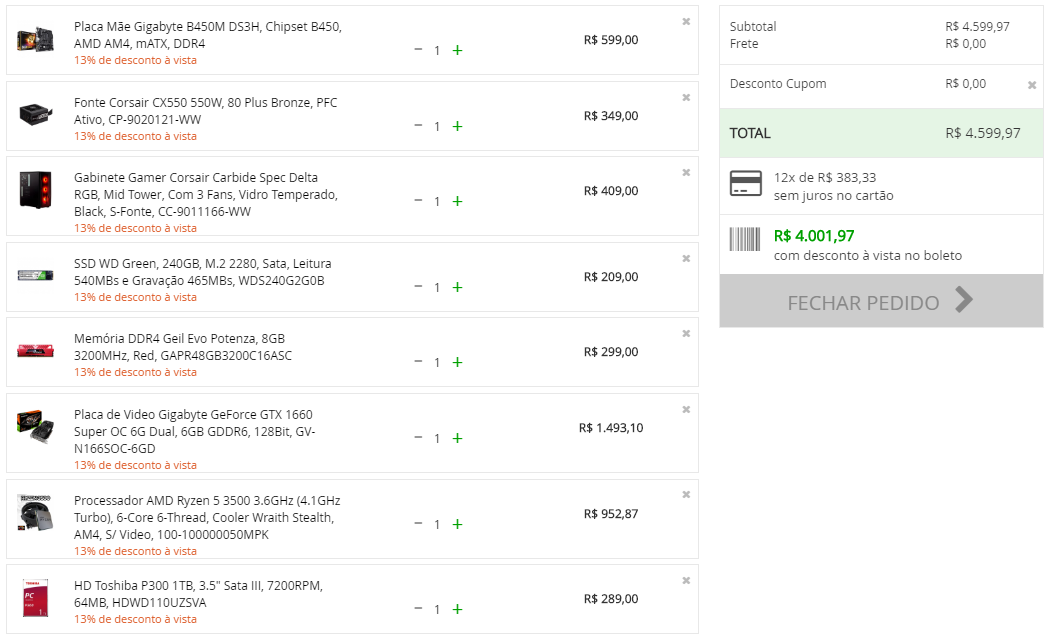Open Memória DDR4 Geil Evo Potenza link

(x=183, y=347)
